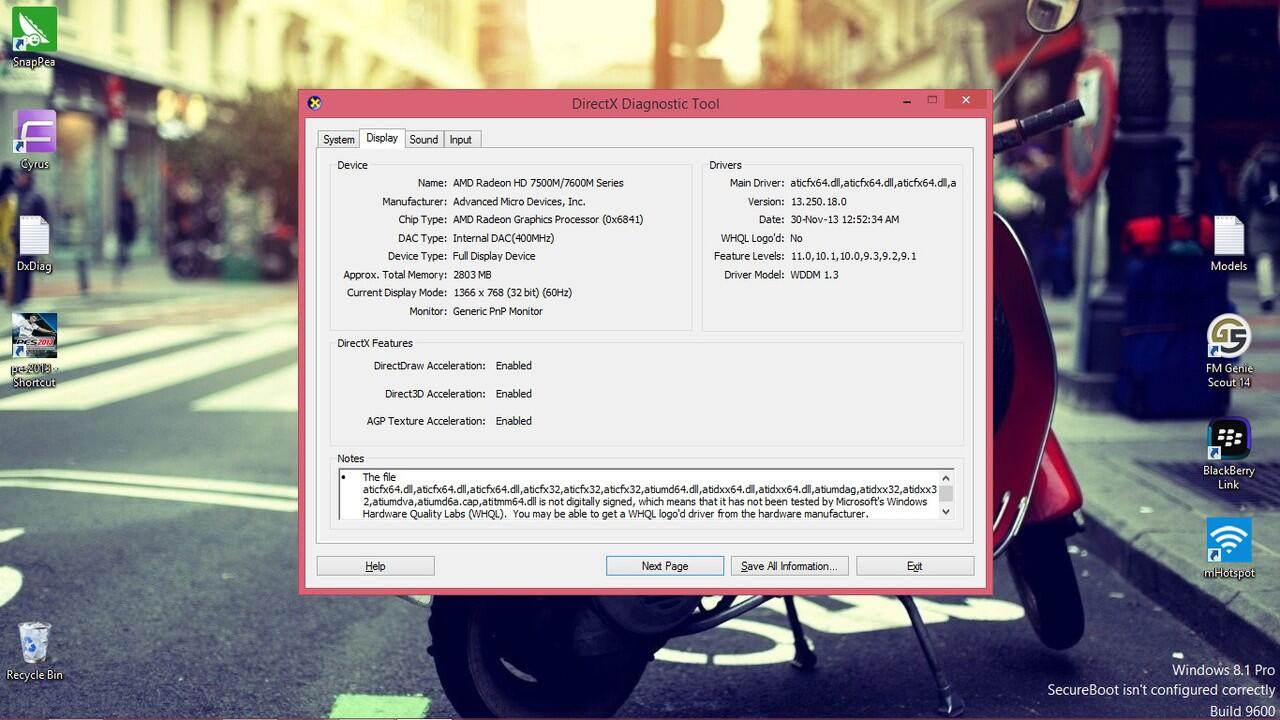Image resolution: width=1280 pixels, height=720 pixels.
Task: Go to Next Page
Action: [665, 566]
